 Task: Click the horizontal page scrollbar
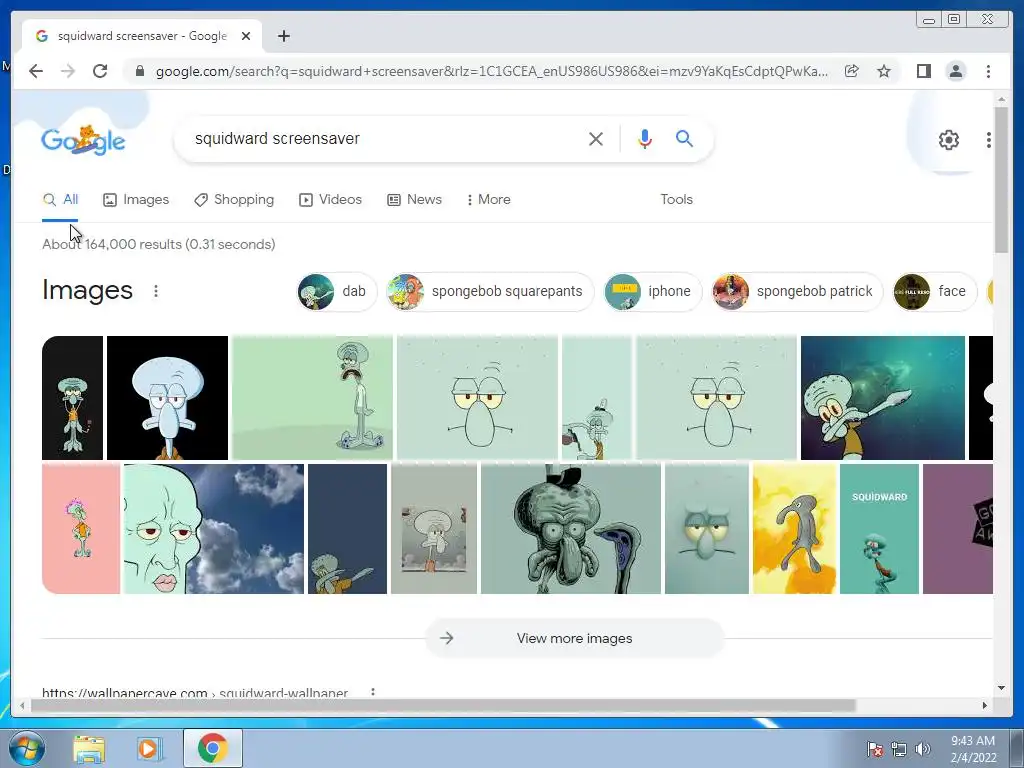(443, 705)
